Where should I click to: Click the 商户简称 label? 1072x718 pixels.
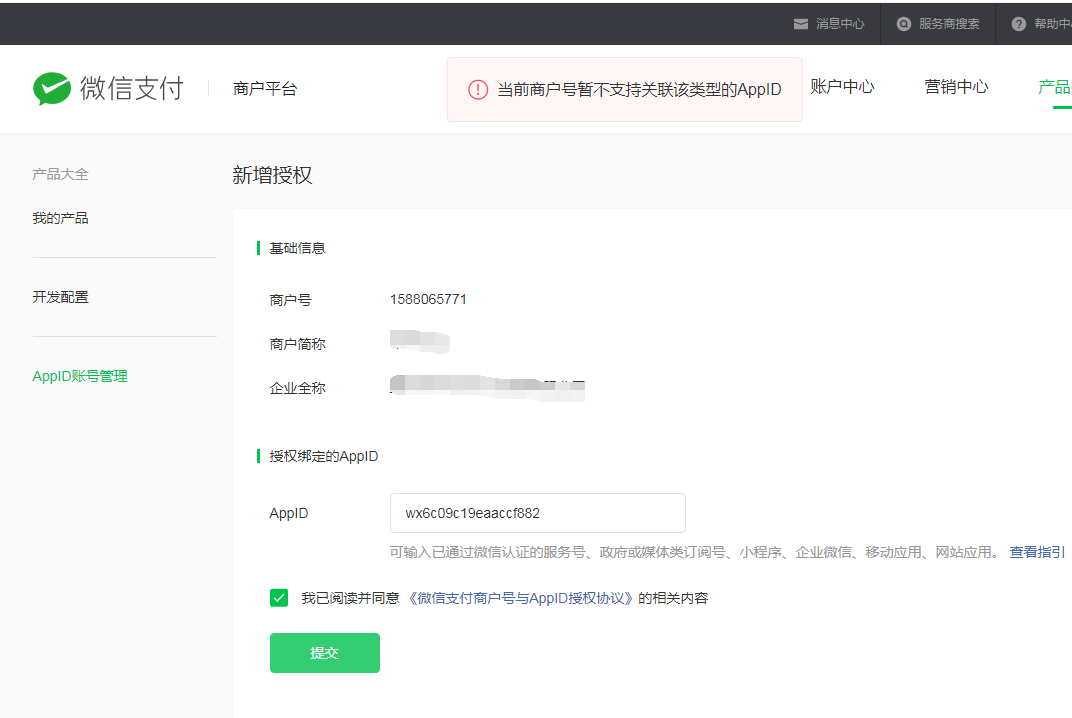pyautogui.click(x=297, y=344)
